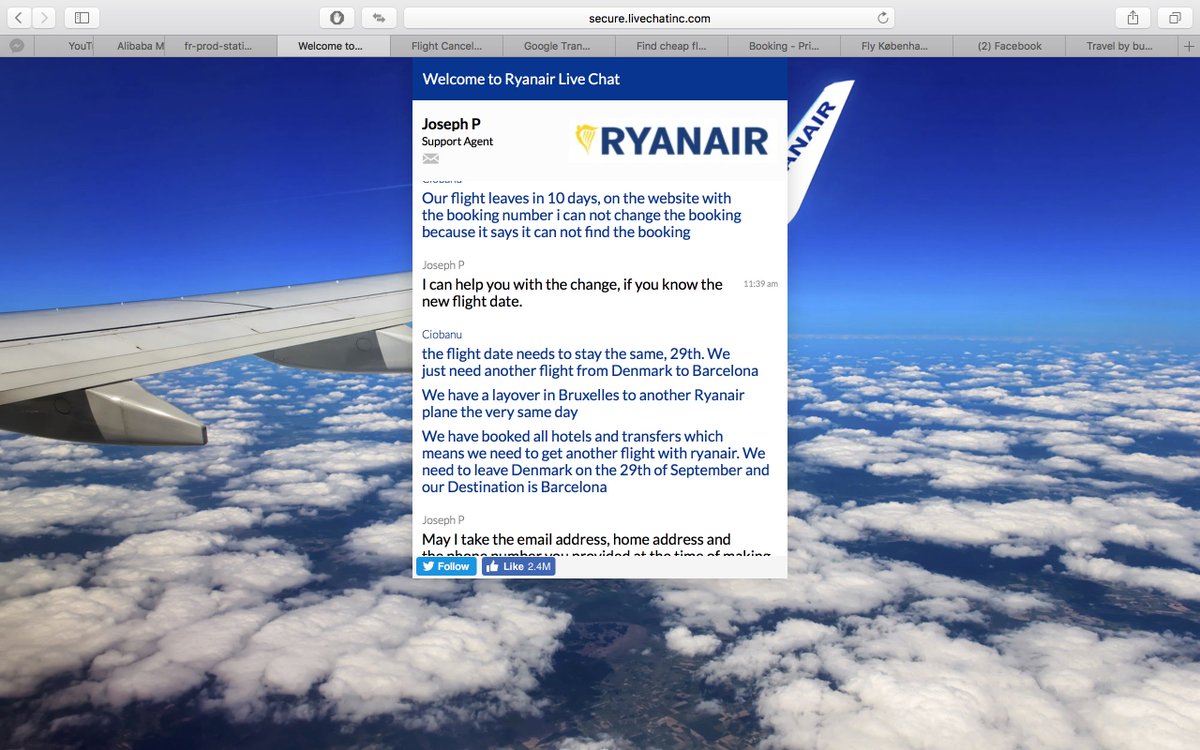Viewport: 1200px width, 750px height.
Task: Open the Google Translate tab
Action: (x=558, y=46)
